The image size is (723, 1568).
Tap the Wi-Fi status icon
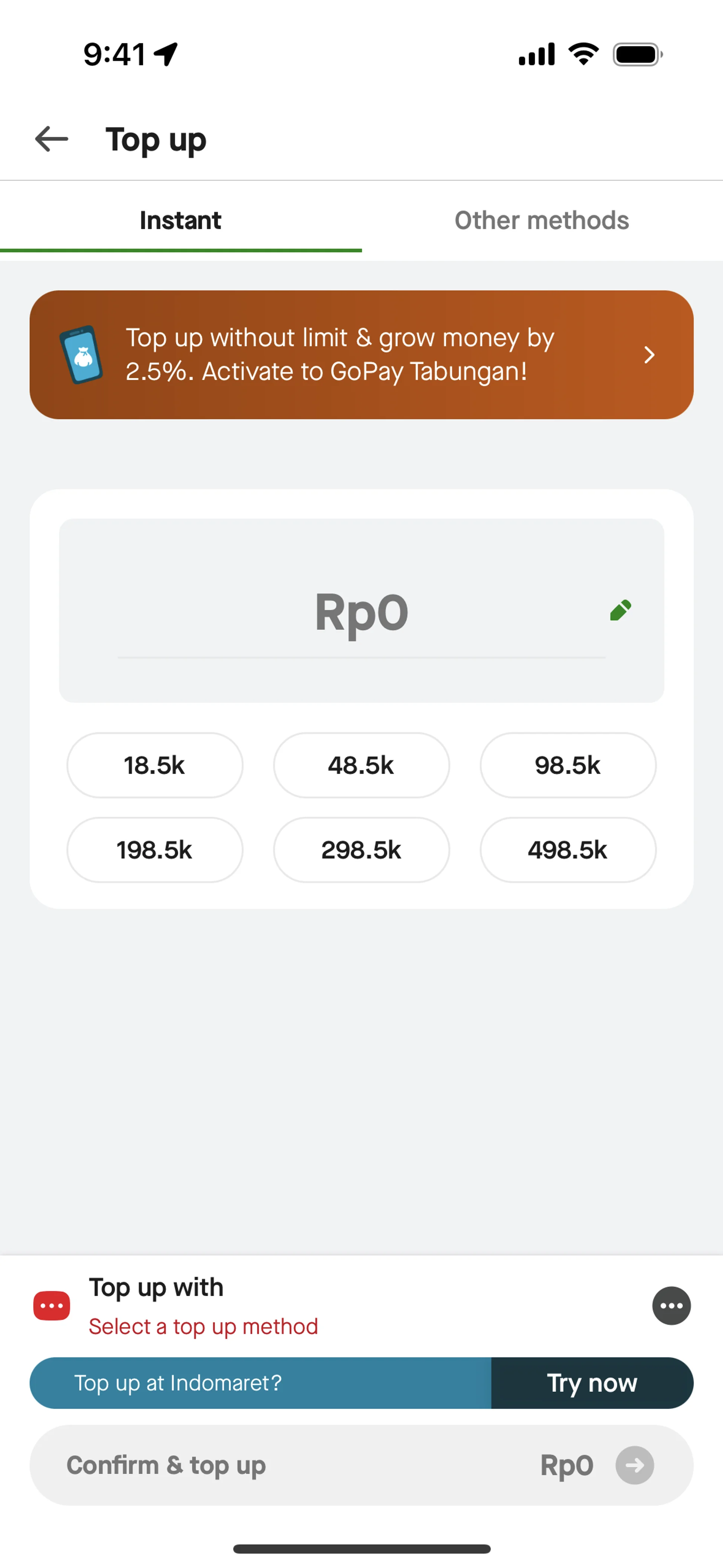click(583, 54)
